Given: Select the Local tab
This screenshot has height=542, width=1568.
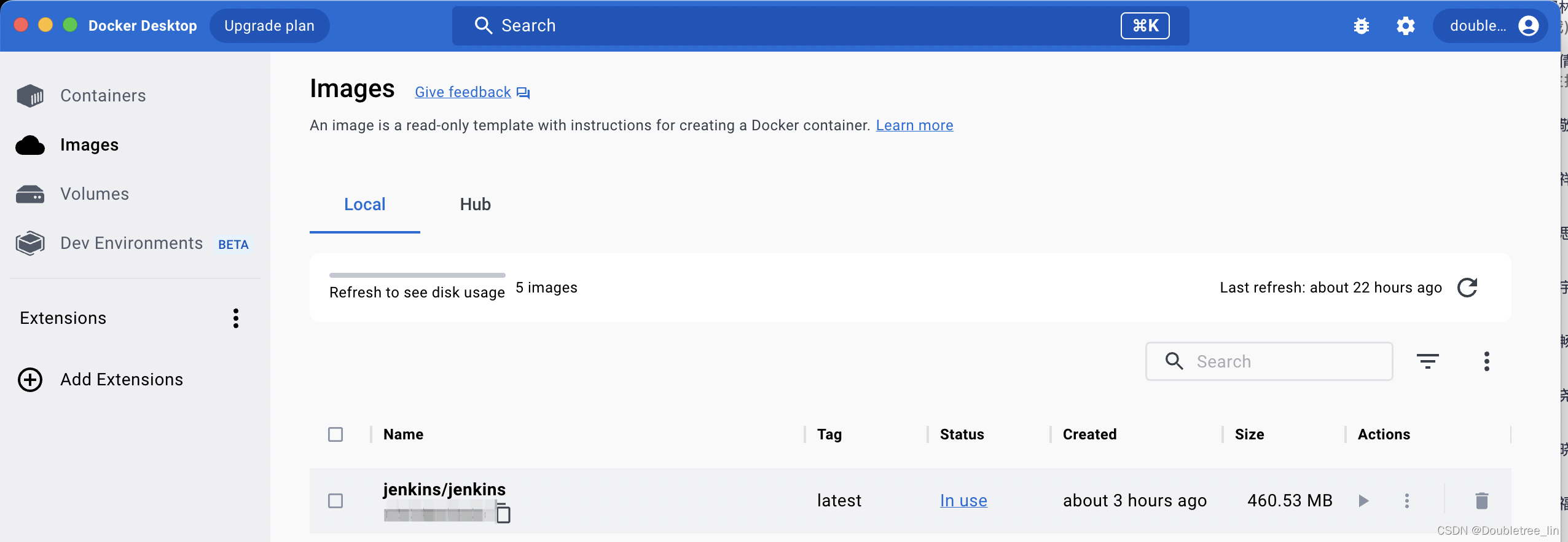Looking at the screenshot, I should (364, 205).
